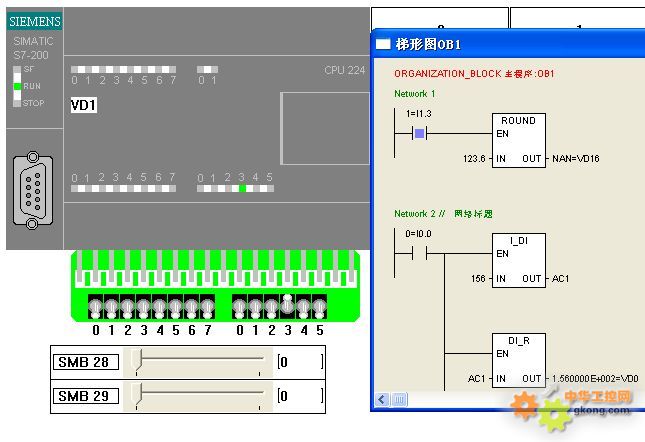Screen dimensions: 645x442
Task: Toggle input switch 5 in the first switch group
Action: point(176,308)
